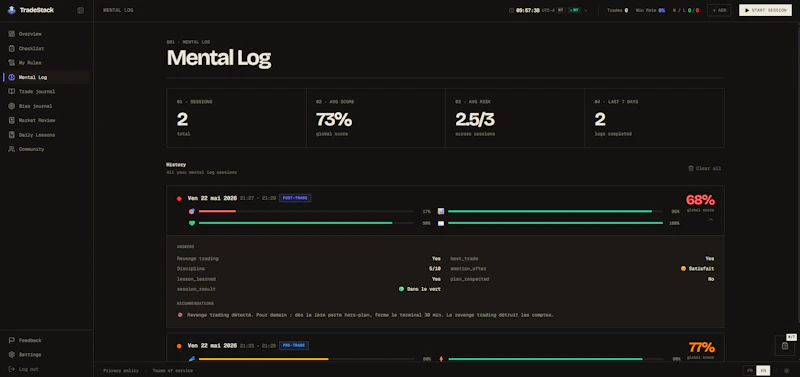Click the chart icon with 95% bar

[x=441, y=211]
